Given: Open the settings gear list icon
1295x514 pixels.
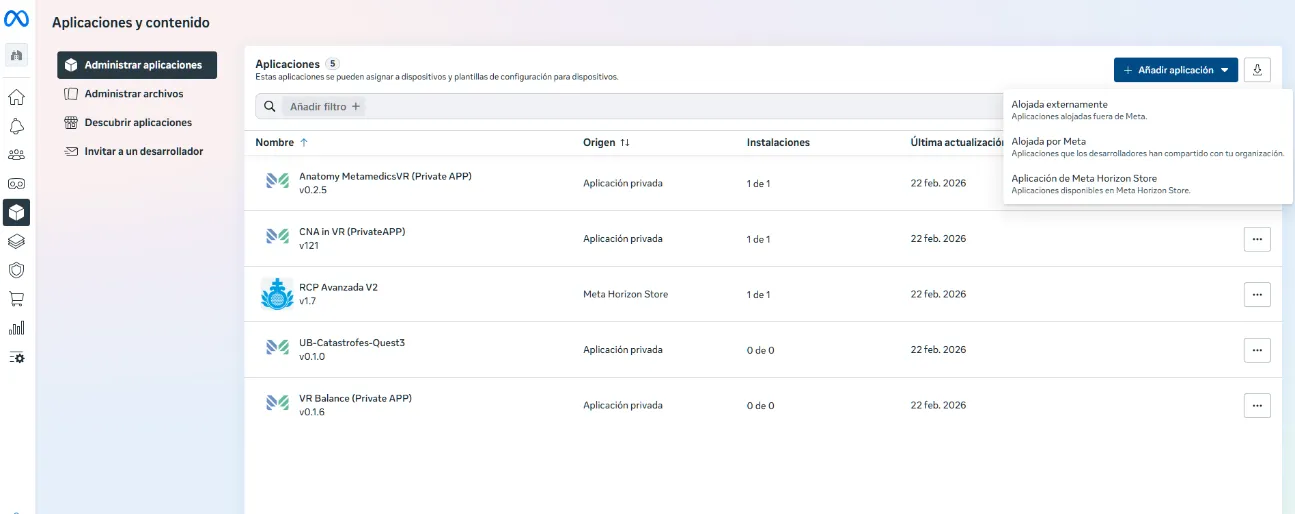Looking at the screenshot, I should point(17,357).
